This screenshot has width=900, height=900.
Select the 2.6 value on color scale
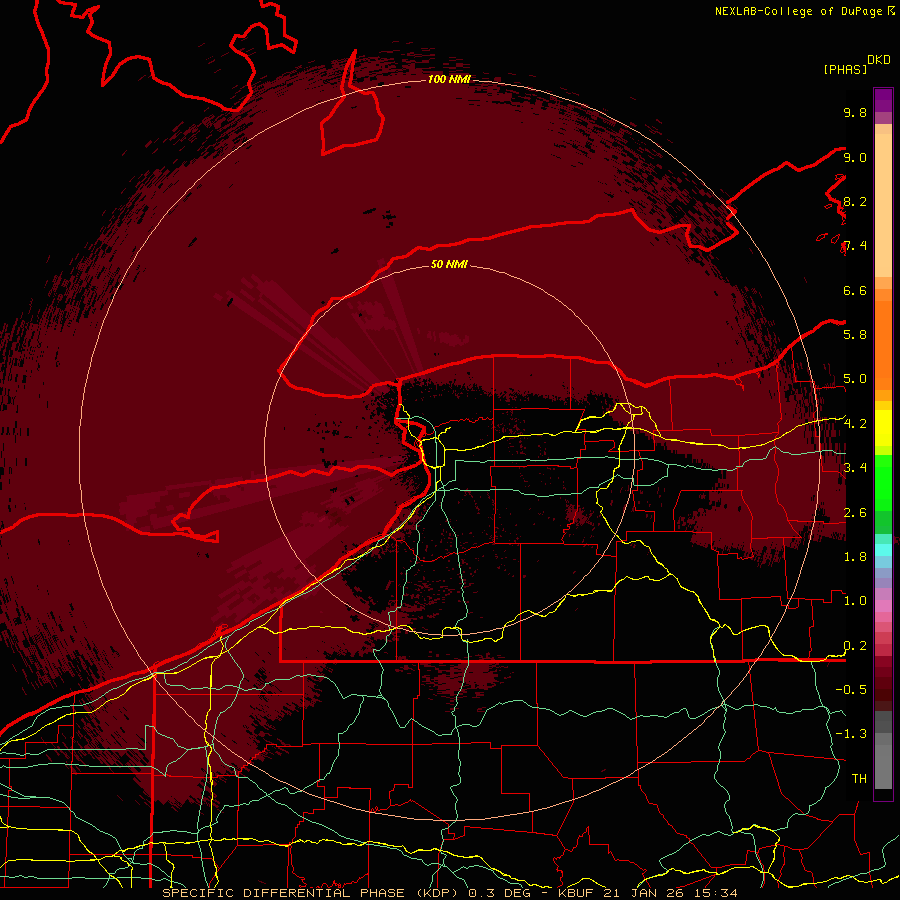coord(855,512)
